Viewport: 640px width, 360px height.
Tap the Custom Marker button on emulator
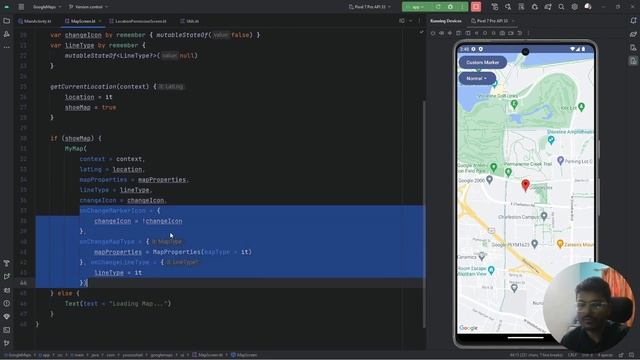click(x=483, y=62)
